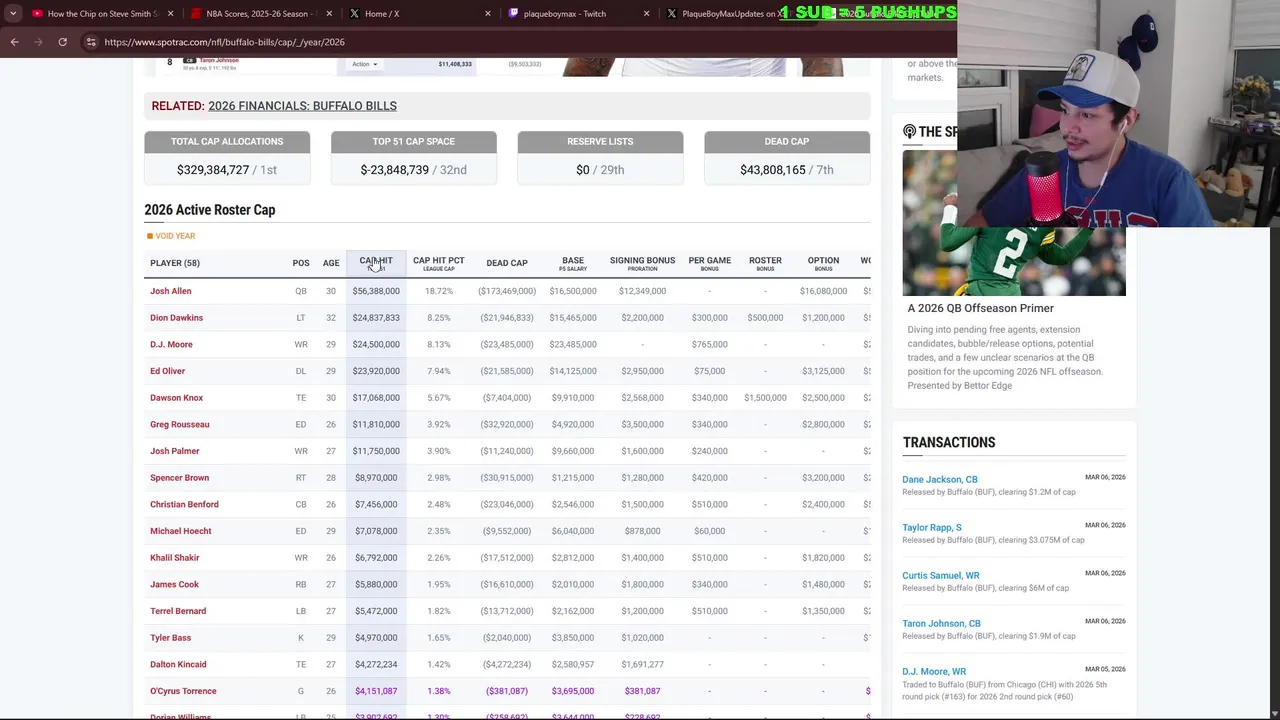This screenshot has width=1280, height=720.
Task: Open Dane Jackson, CB transaction link
Action: point(940,480)
